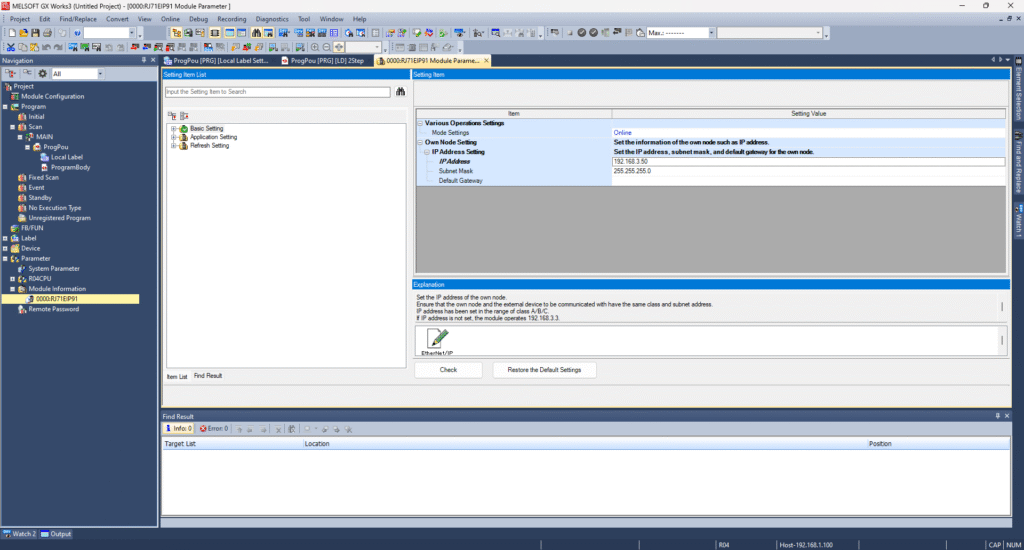
Task: Expand Application Setting tree node
Action: coord(174,137)
